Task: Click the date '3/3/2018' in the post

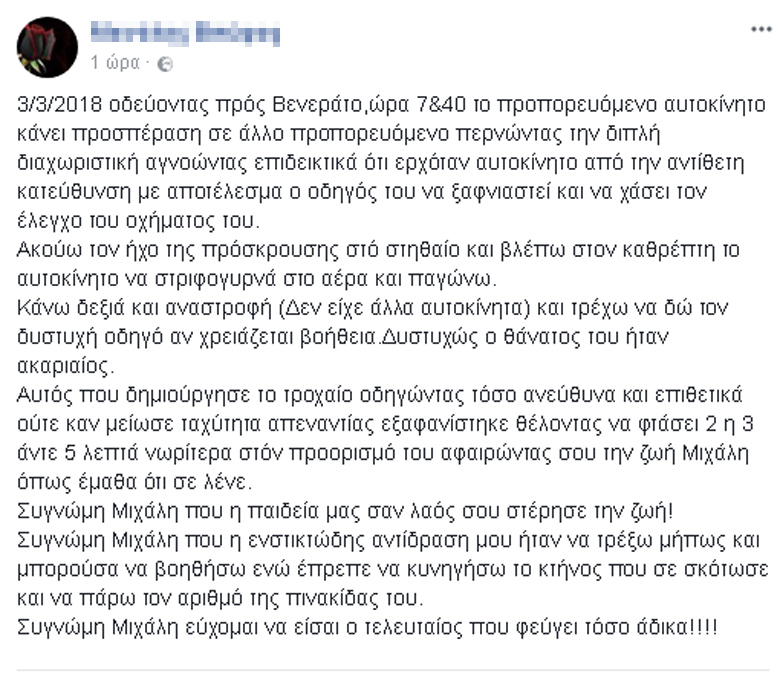Action: [x=60, y=105]
